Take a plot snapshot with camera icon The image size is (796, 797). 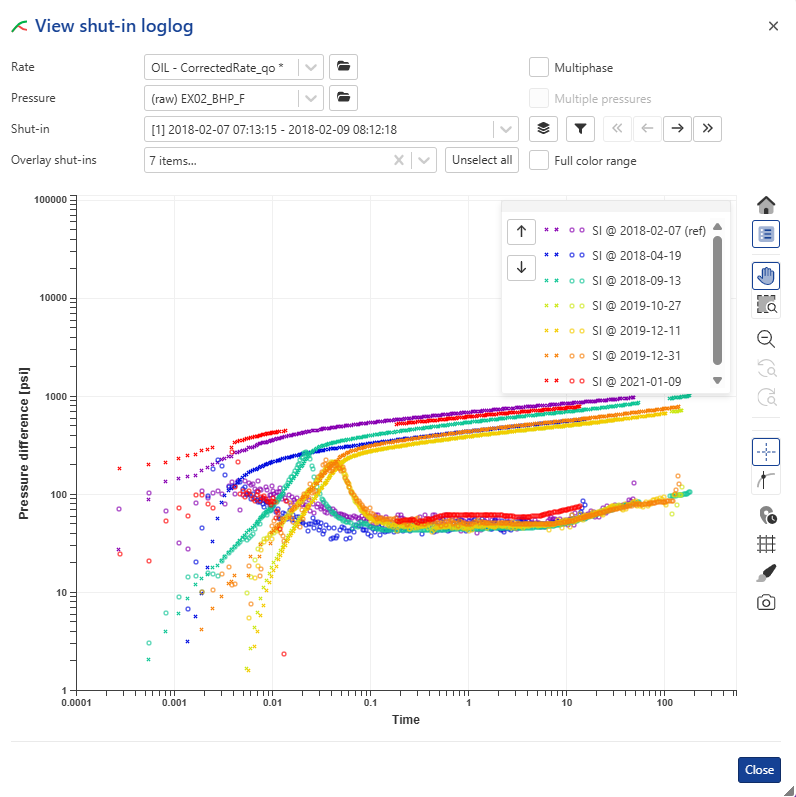pyautogui.click(x=766, y=602)
